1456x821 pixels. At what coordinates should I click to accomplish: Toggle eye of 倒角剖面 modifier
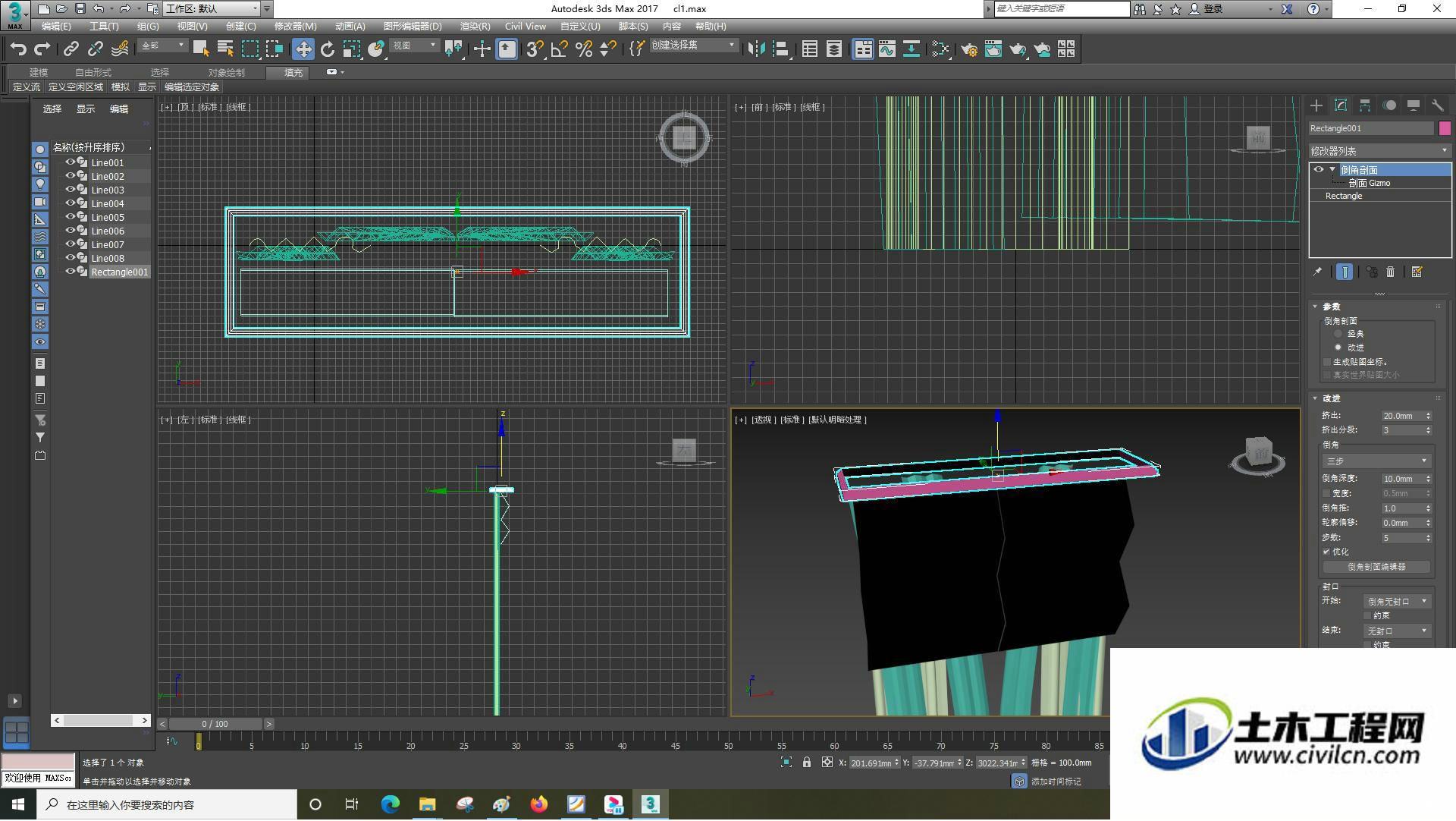(x=1319, y=170)
